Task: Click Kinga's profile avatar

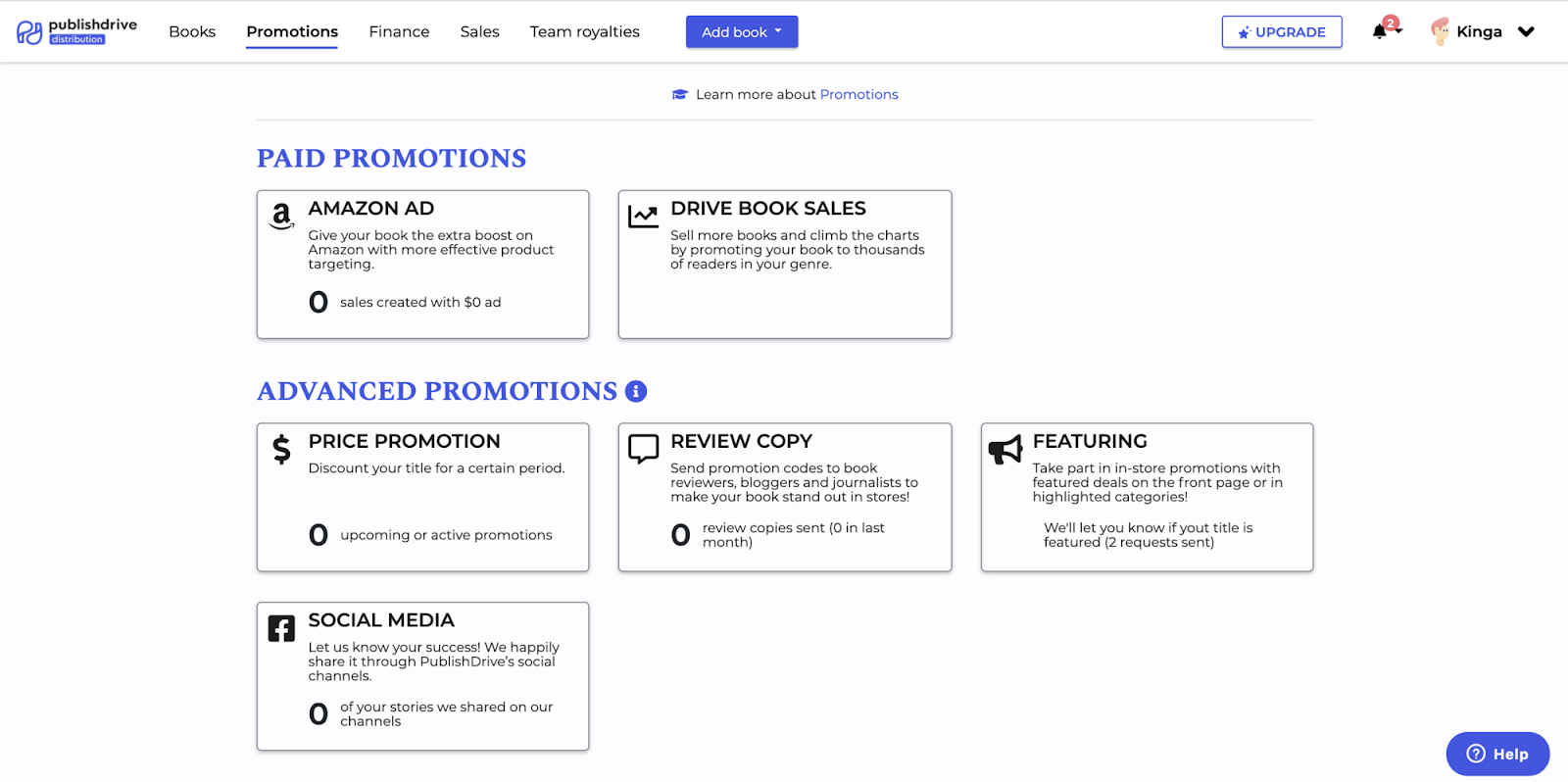Action: point(1440,31)
